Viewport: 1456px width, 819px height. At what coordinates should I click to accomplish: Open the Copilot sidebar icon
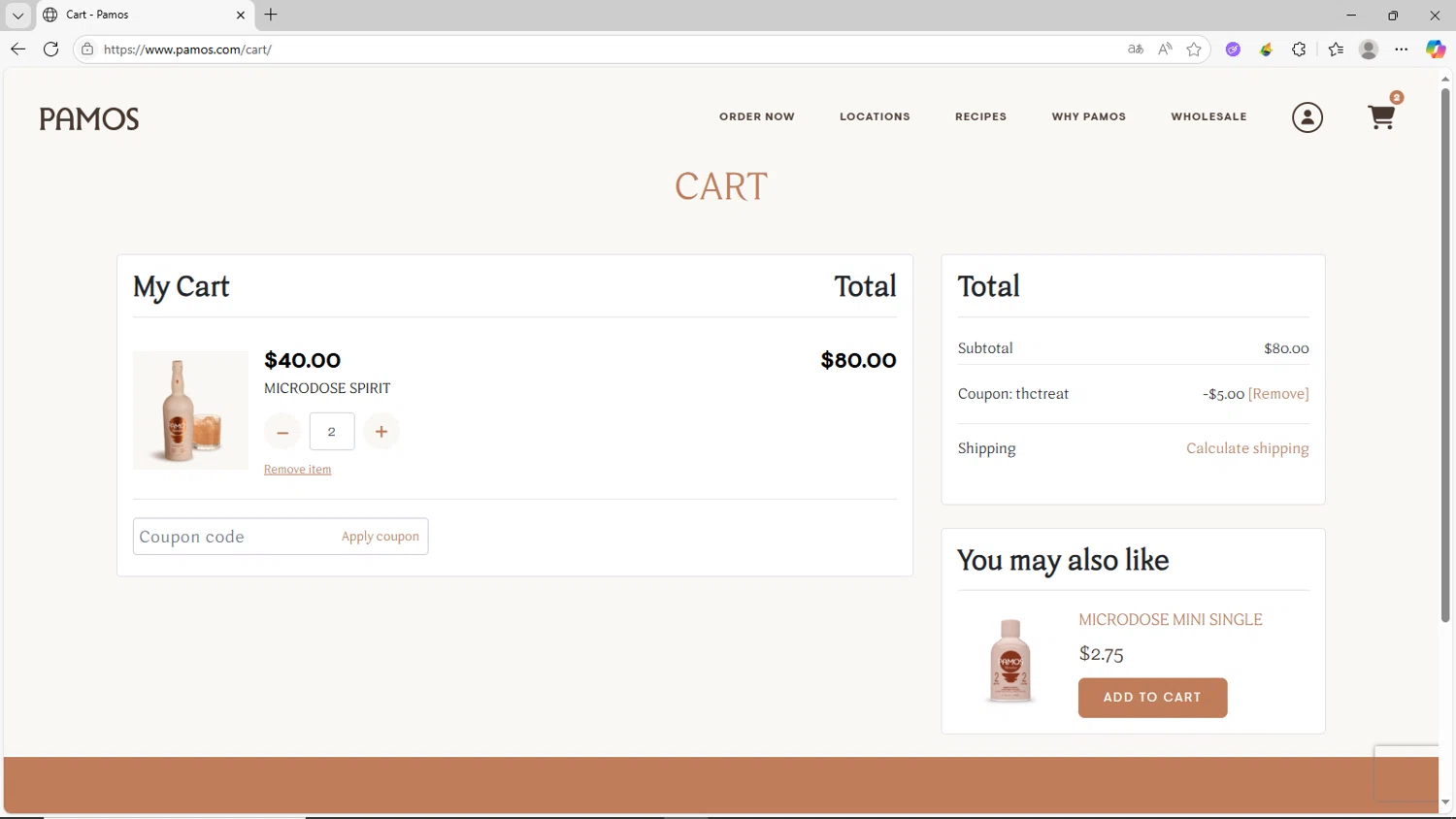pyautogui.click(x=1436, y=49)
